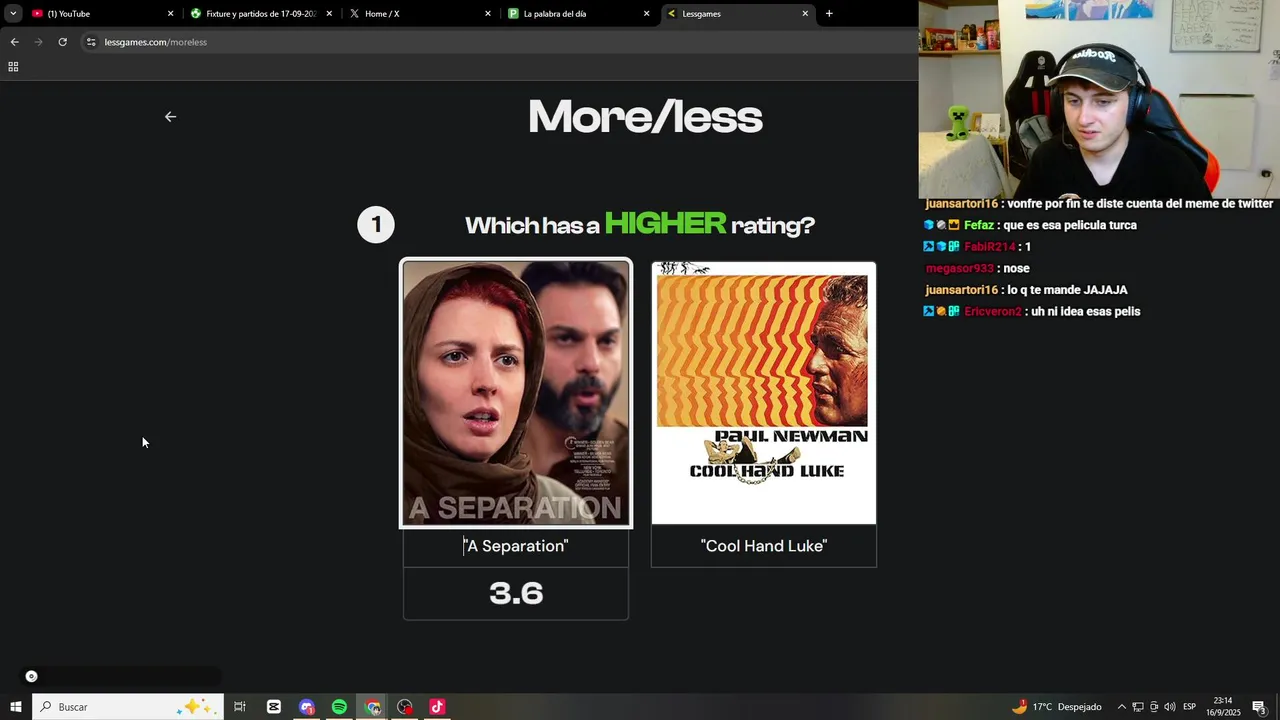
Task: Close the Lessgames tab
Action: 805,14
